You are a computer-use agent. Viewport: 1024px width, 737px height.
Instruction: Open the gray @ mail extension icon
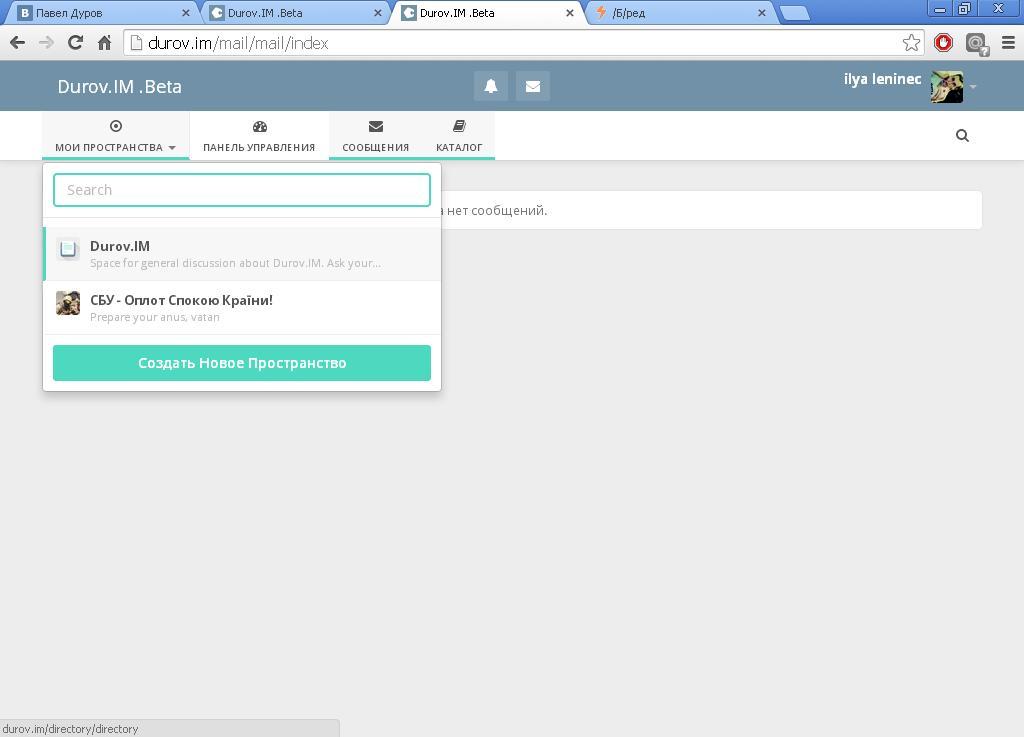pos(976,44)
